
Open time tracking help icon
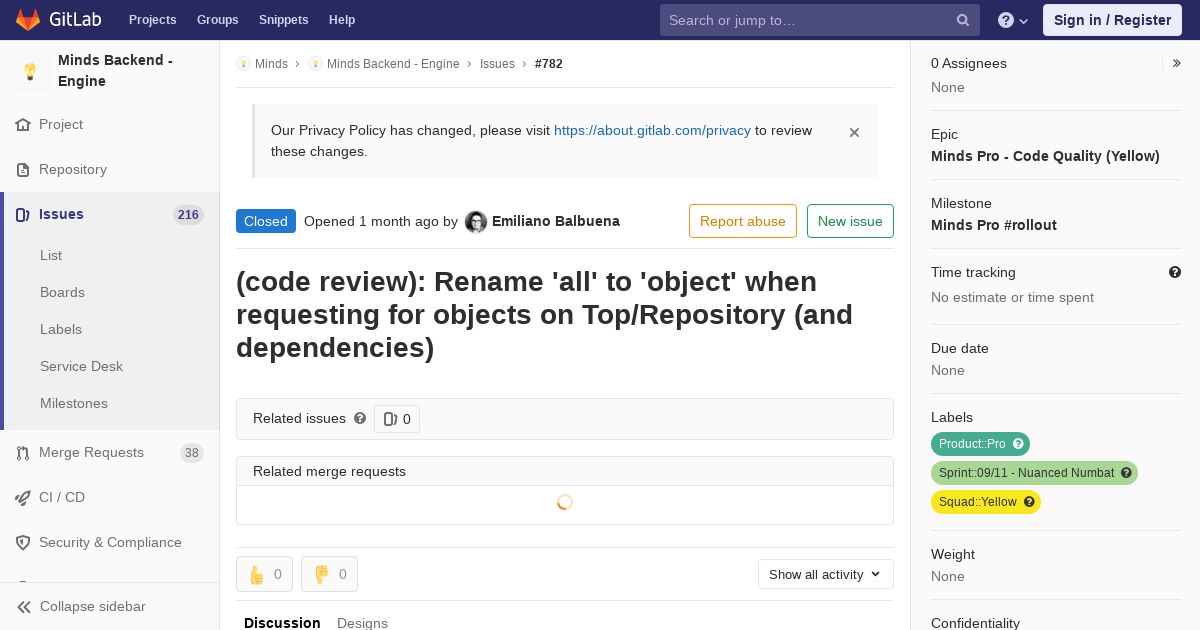point(1175,272)
